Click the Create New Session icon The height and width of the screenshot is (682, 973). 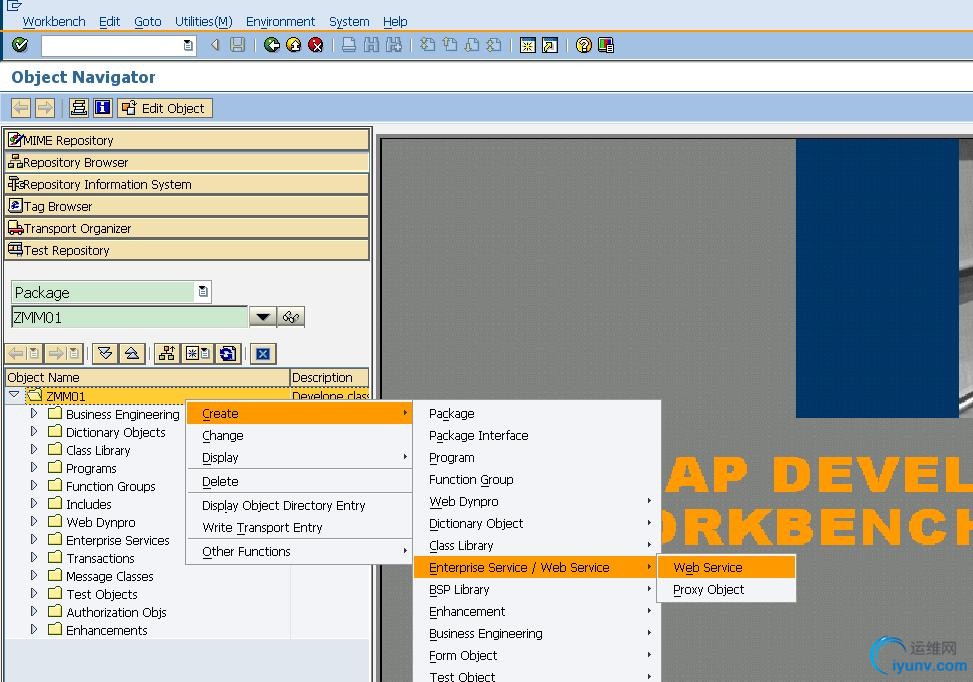coord(527,45)
